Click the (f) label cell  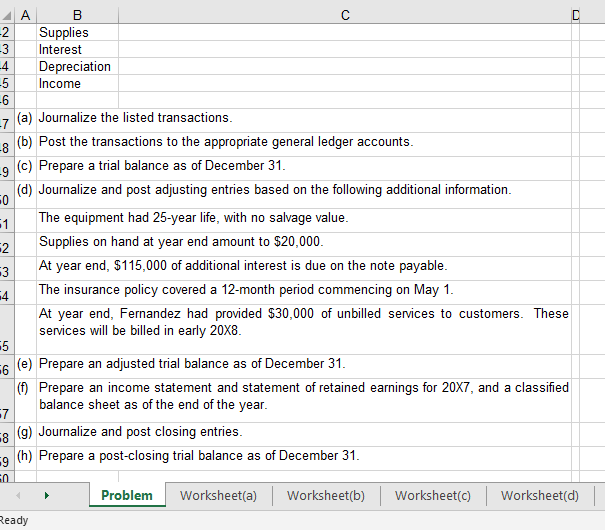point(25,400)
